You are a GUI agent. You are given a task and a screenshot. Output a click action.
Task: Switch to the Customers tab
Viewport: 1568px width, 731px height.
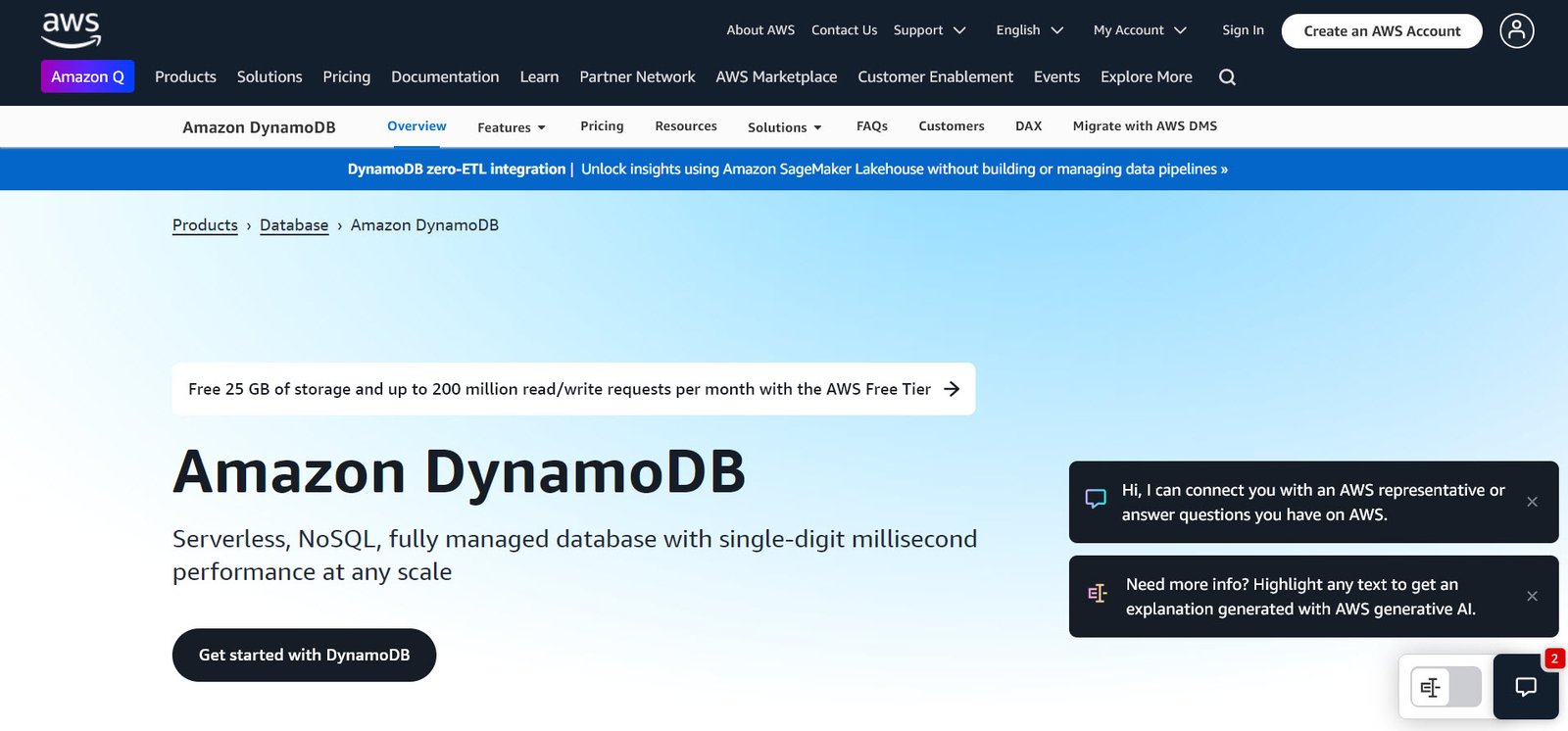tap(952, 126)
